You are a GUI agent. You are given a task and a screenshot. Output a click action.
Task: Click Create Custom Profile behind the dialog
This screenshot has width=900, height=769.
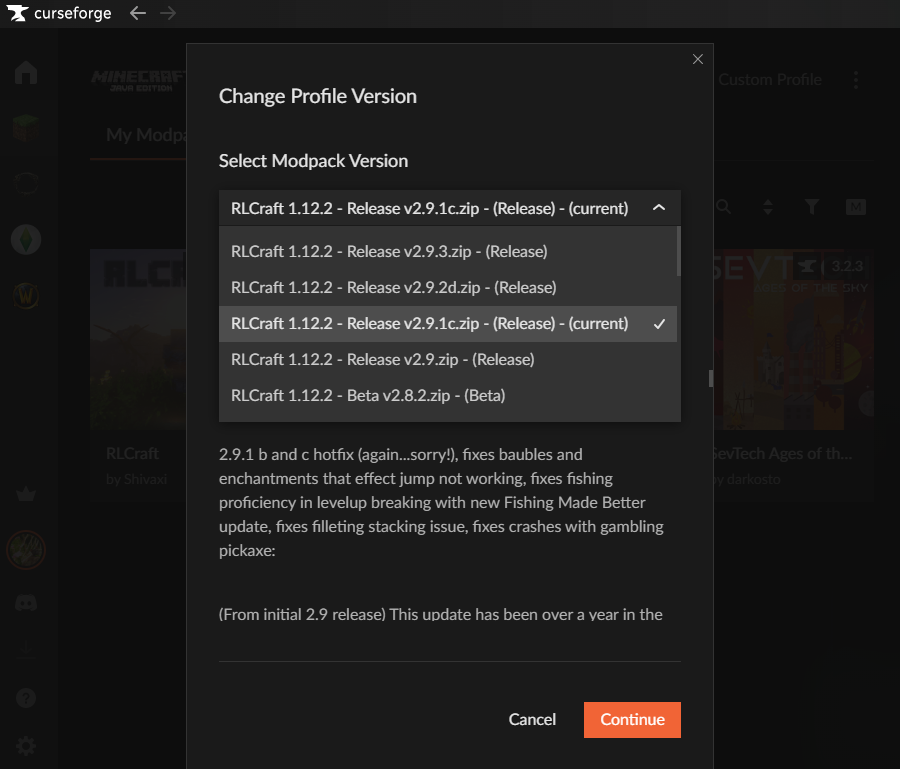770,80
